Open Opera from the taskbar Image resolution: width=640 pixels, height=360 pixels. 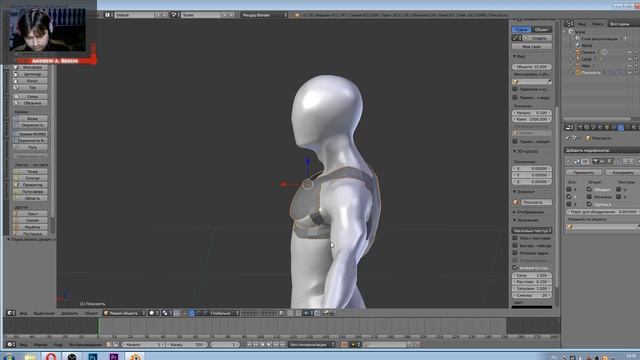tap(51, 357)
